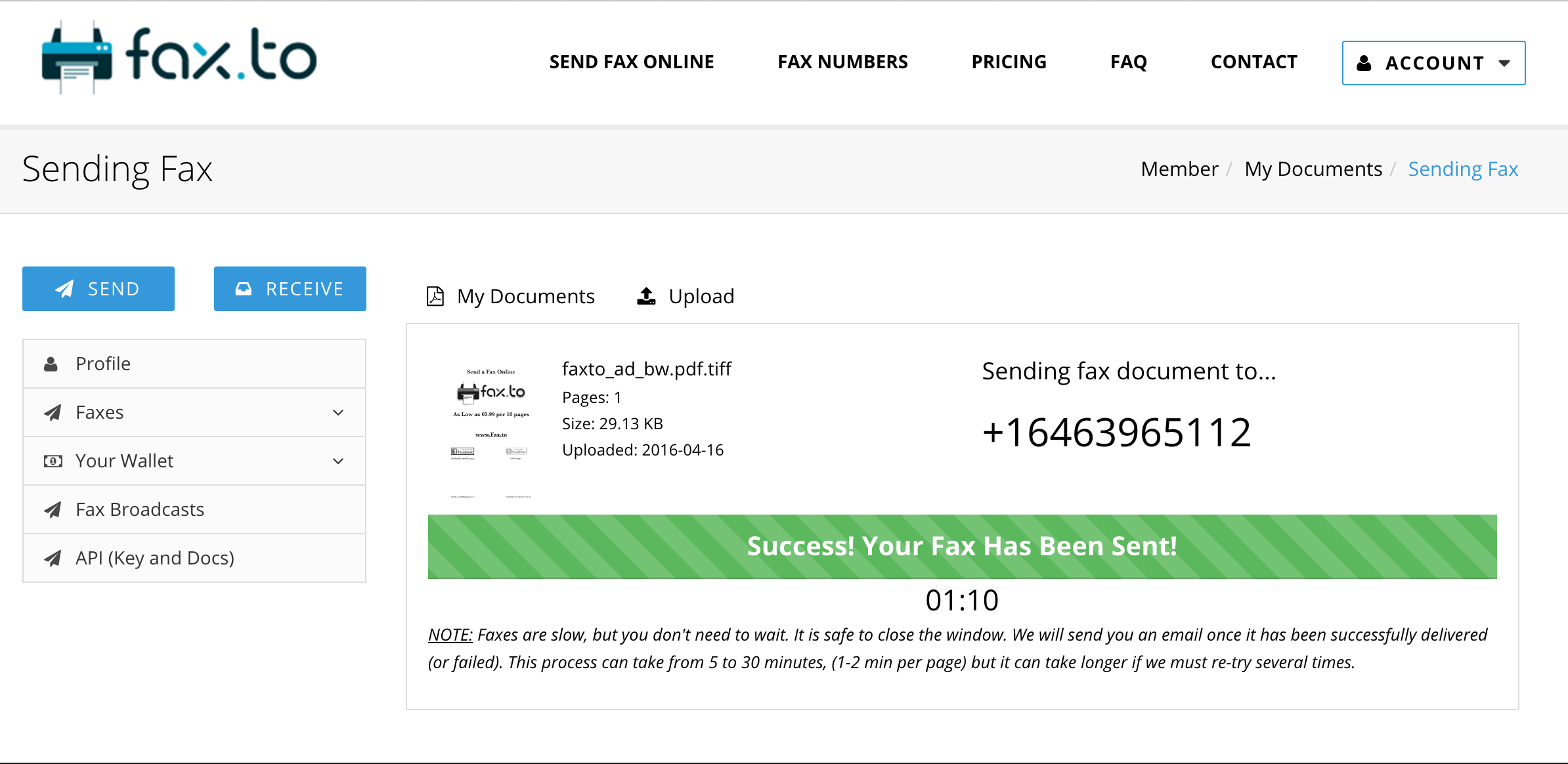Click the paper plane icon beside Fax Broadcasts

[x=53, y=509]
